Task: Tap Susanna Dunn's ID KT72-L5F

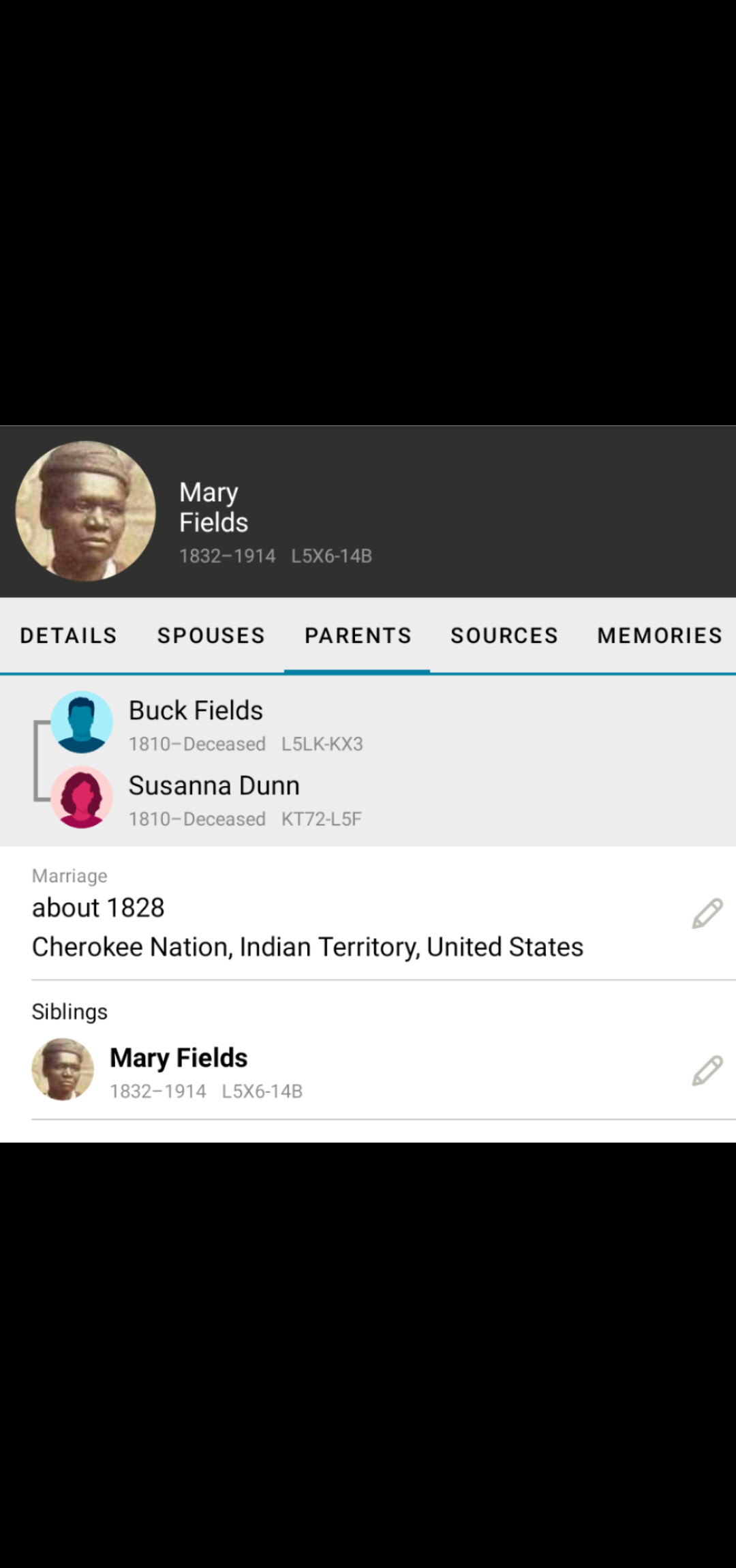Action: (x=321, y=819)
